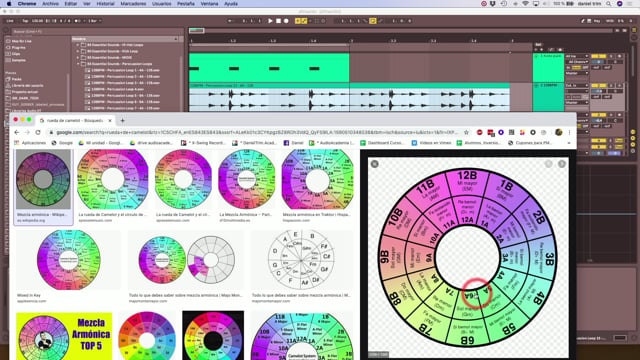Screen dimensions: 640x360
Task: Open Chrome three-dot menu
Action: (x=569, y=132)
